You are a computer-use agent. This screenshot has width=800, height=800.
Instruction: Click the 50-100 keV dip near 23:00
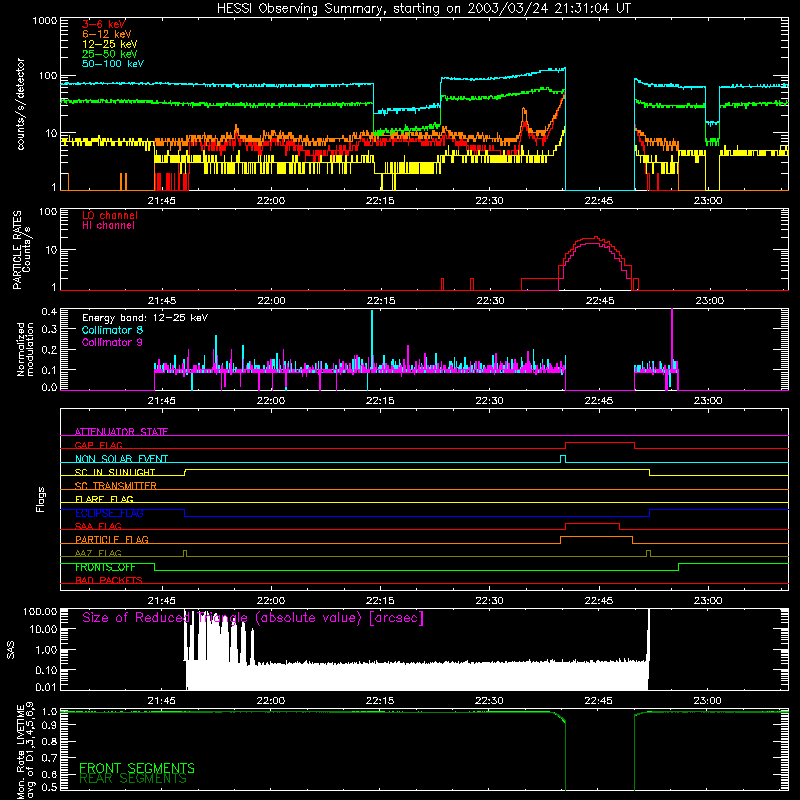[712, 122]
